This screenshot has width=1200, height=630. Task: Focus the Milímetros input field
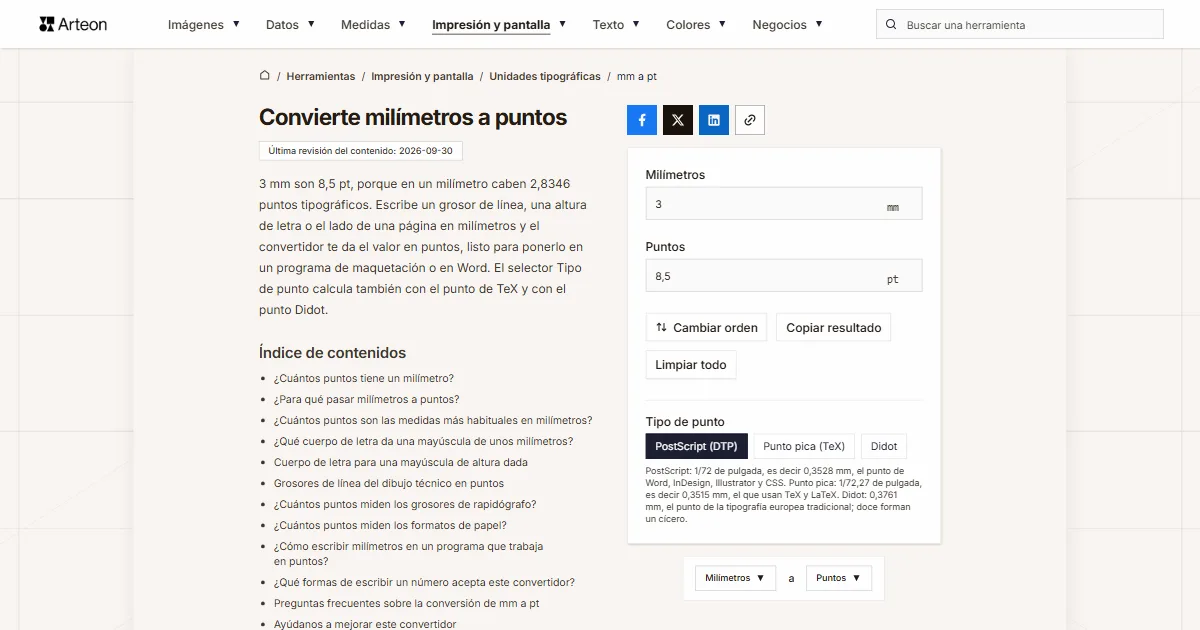(784, 204)
